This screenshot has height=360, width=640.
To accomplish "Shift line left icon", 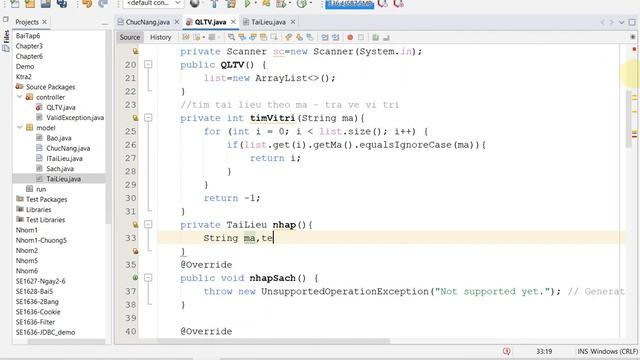I will coord(324,37).
